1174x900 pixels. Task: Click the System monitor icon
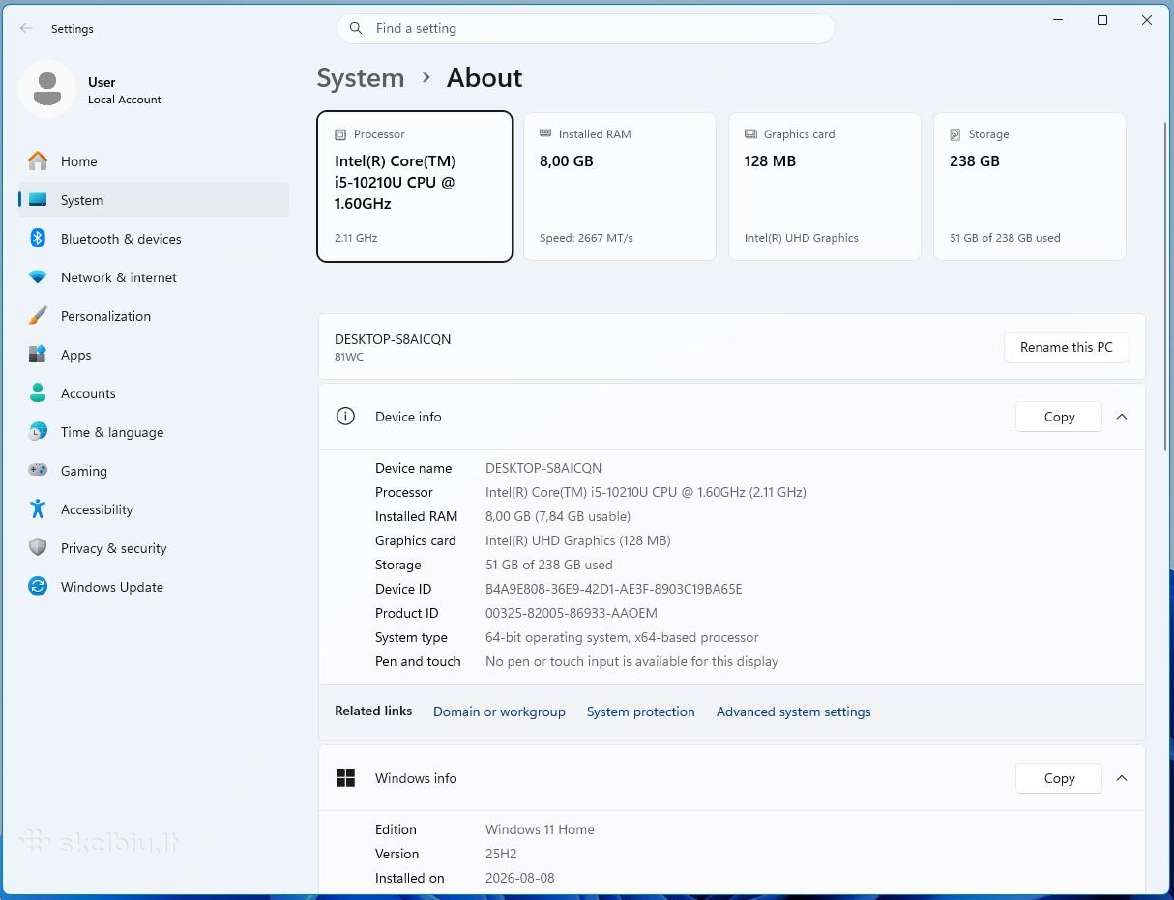[x=37, y=200]
